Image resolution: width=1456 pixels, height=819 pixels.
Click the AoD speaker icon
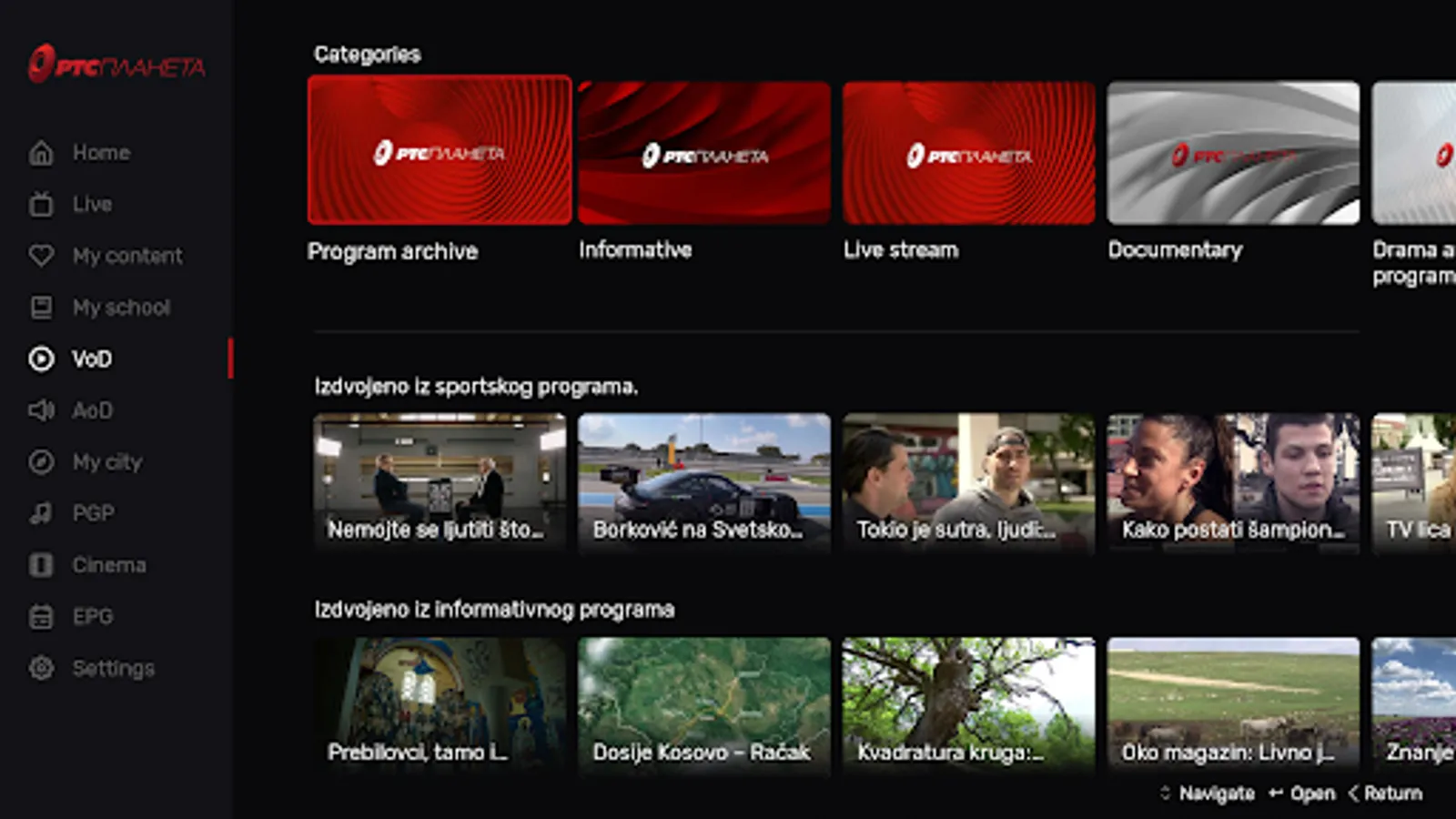pos(41,410)
